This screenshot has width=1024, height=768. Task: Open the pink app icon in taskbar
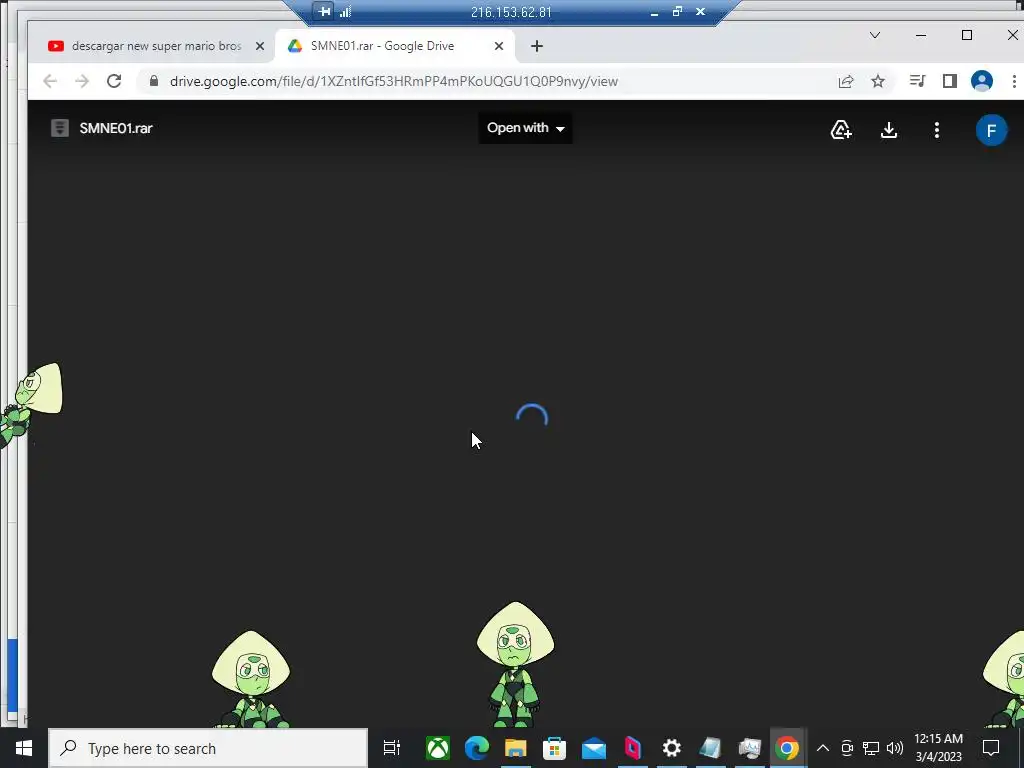click(633, 748)
